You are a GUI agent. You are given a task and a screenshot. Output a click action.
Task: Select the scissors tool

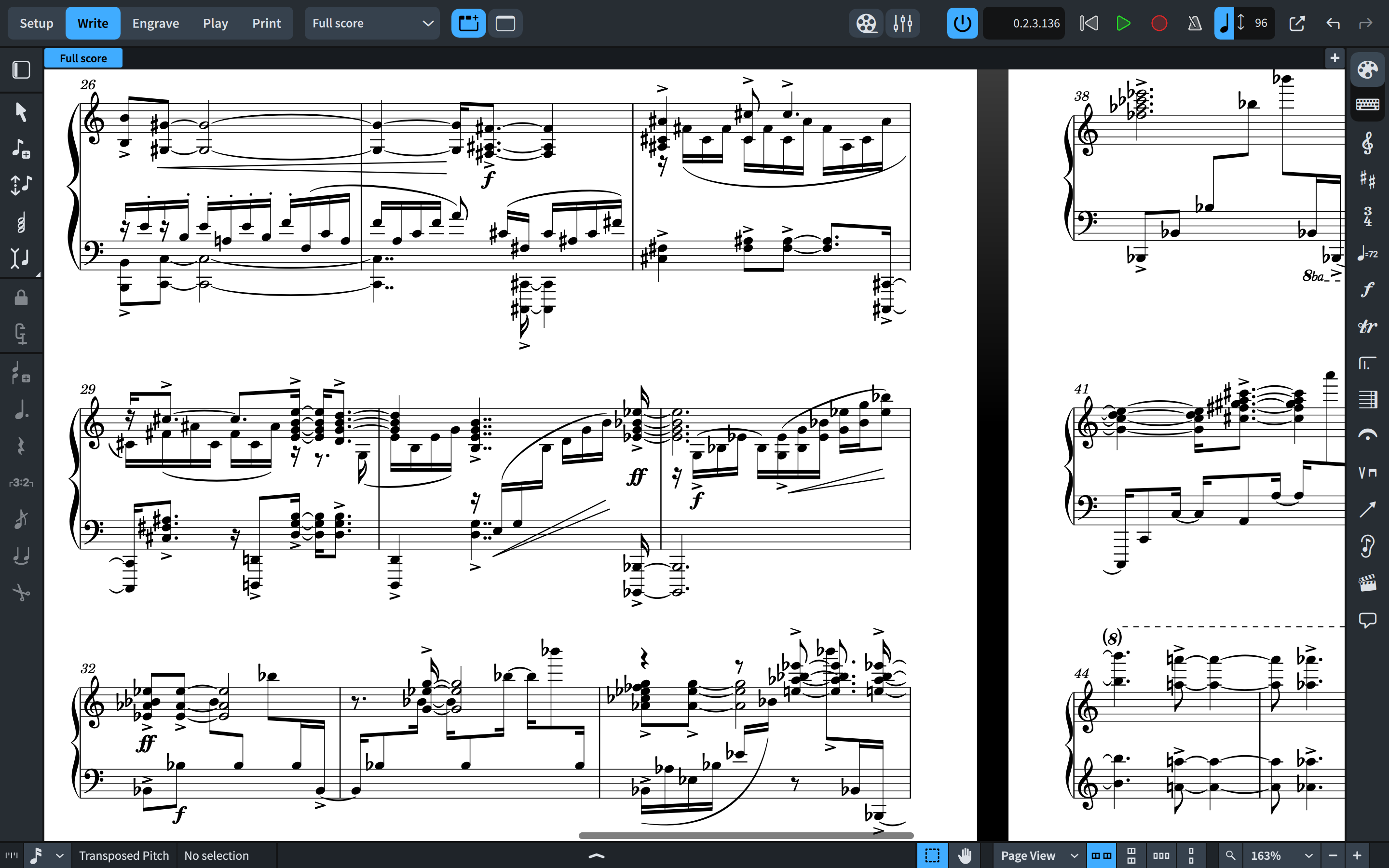pyautogui.click(x=21, y=593)
